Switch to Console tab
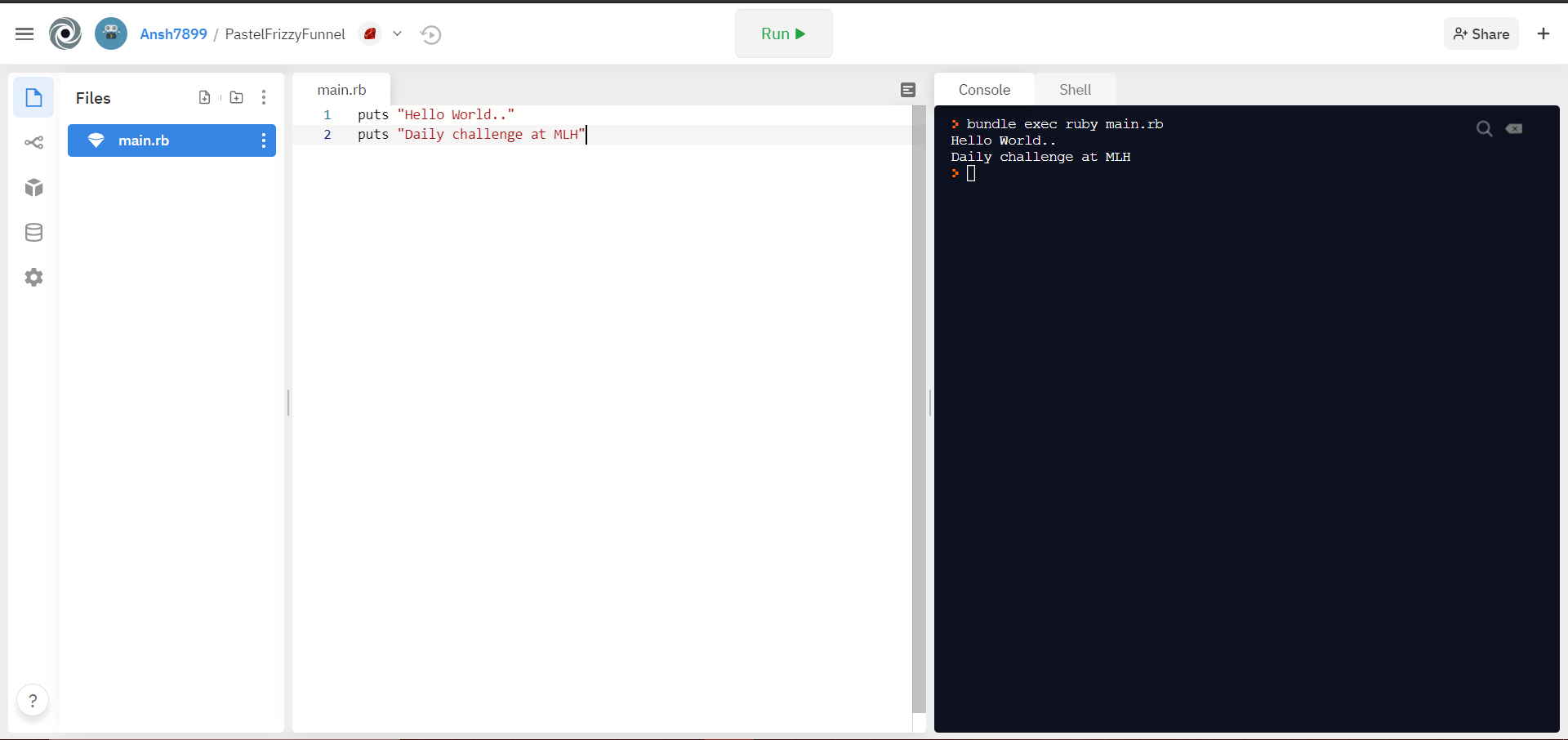Viewport: 1568px width, 740px height. click(x=984, y=90)
